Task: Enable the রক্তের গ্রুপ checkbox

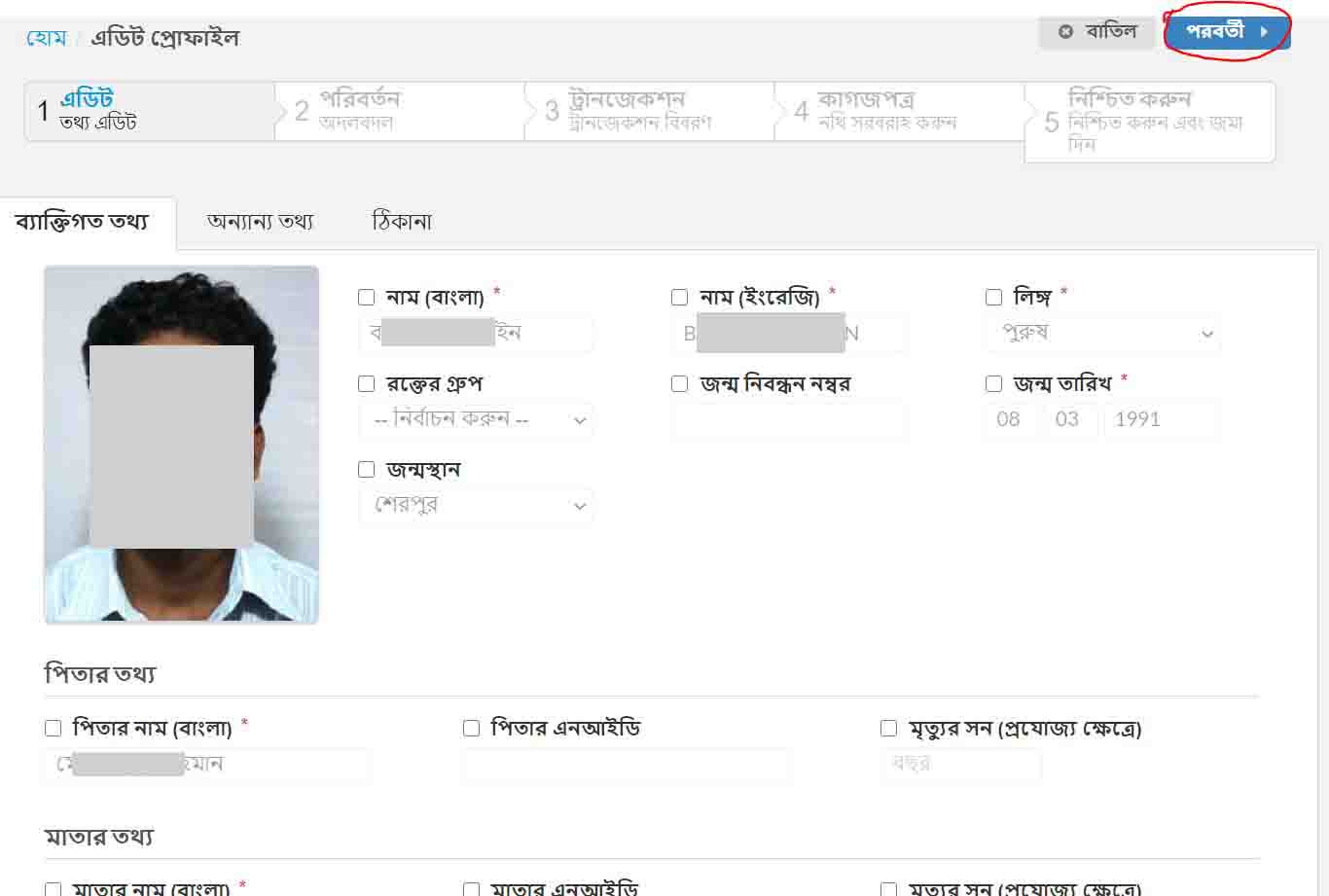Action: point(366,383)
